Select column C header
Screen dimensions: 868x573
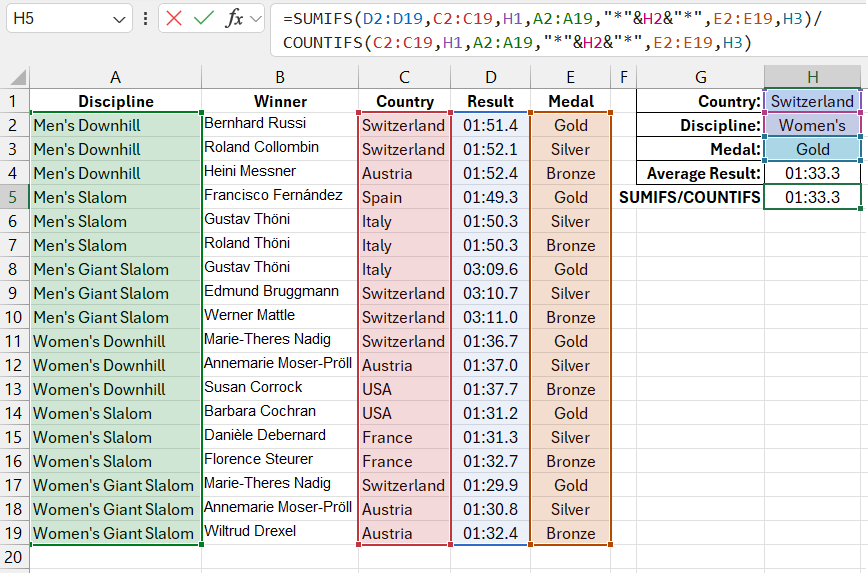[x=405, y=77]
